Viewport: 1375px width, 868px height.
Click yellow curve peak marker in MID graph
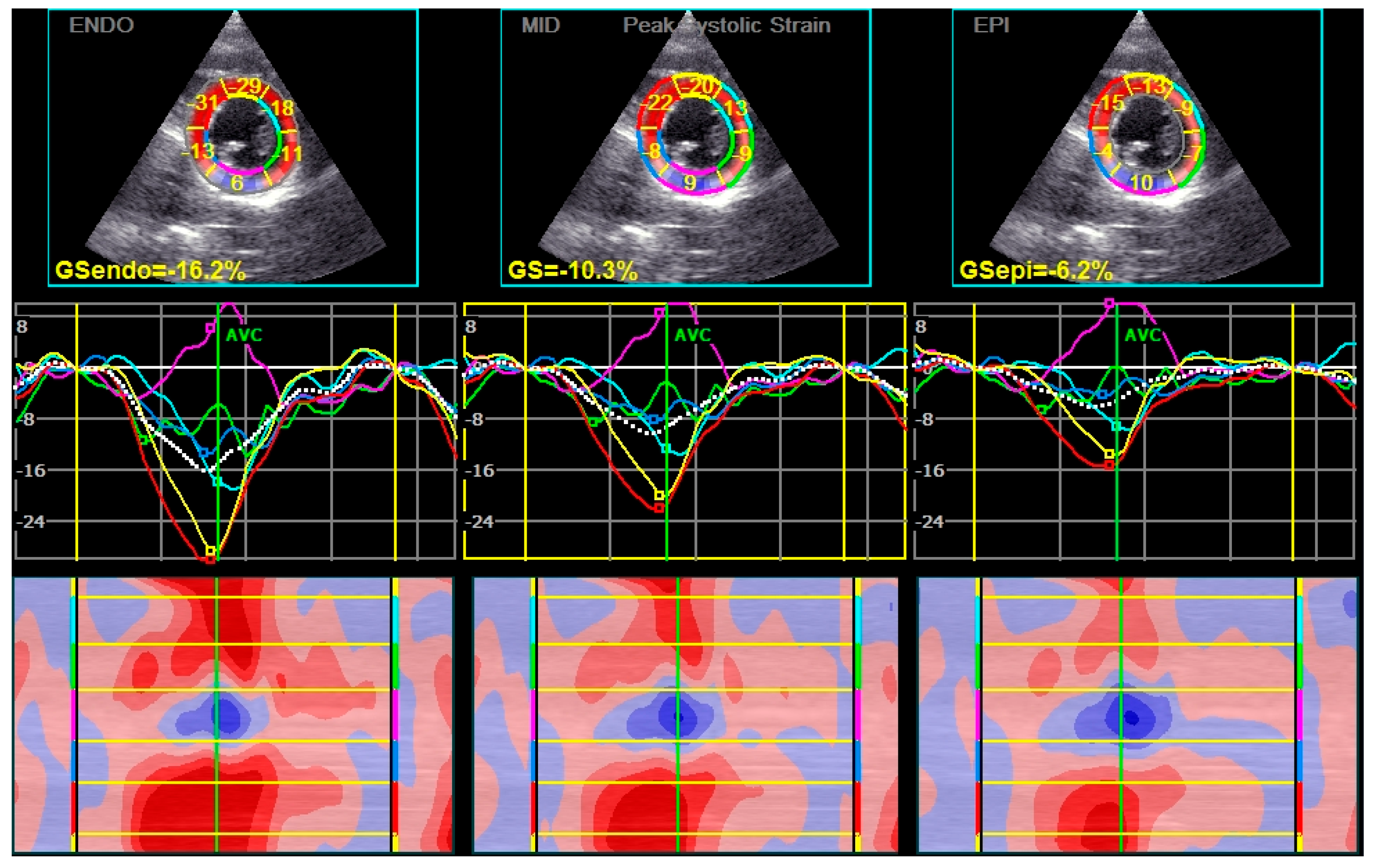[660, 495]
